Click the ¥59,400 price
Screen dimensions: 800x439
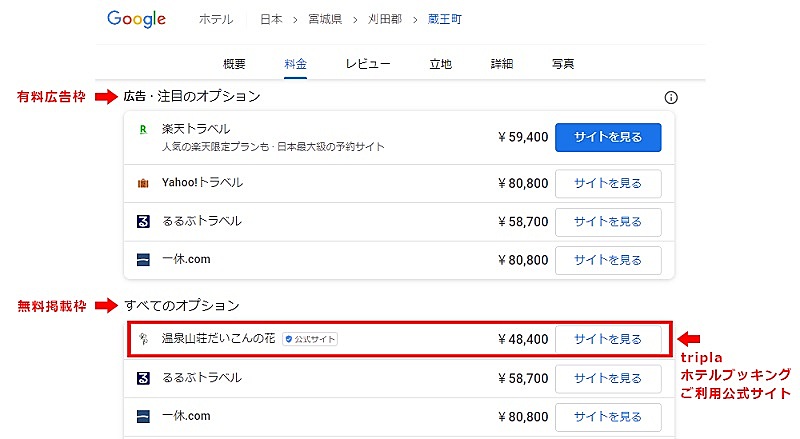(523, 137)
